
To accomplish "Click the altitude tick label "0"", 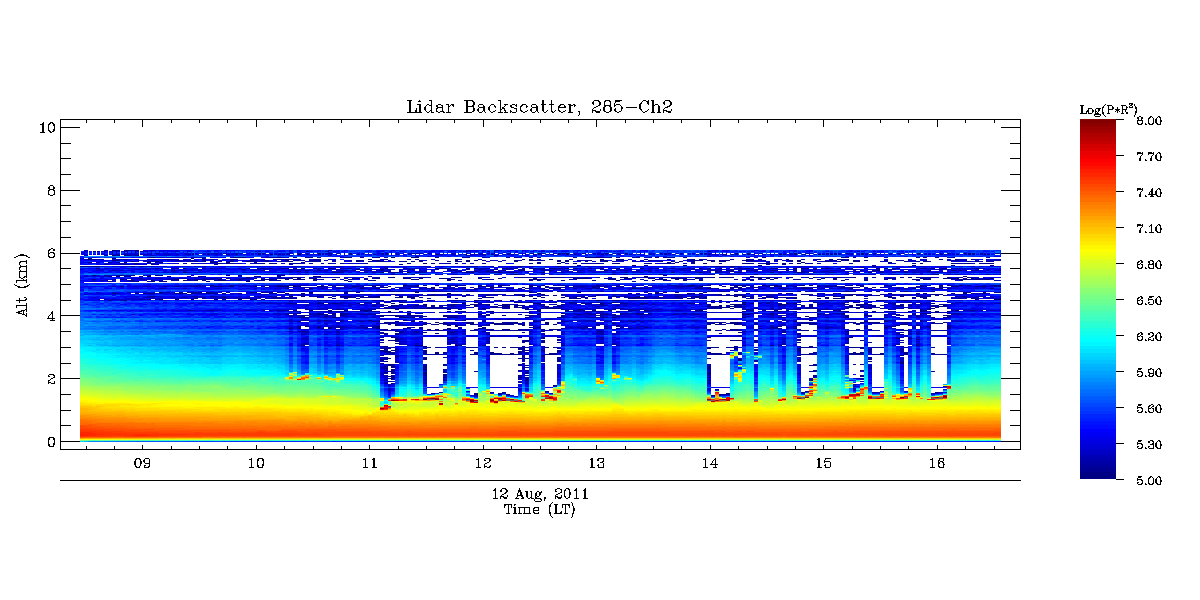I will tap(49, 442).
